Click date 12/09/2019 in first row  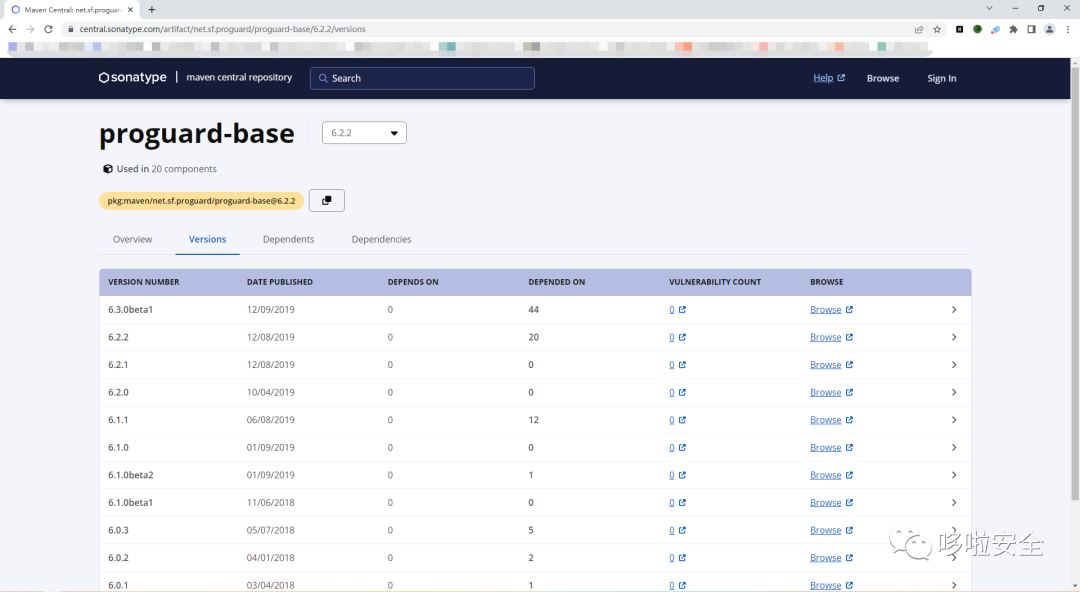271,309
